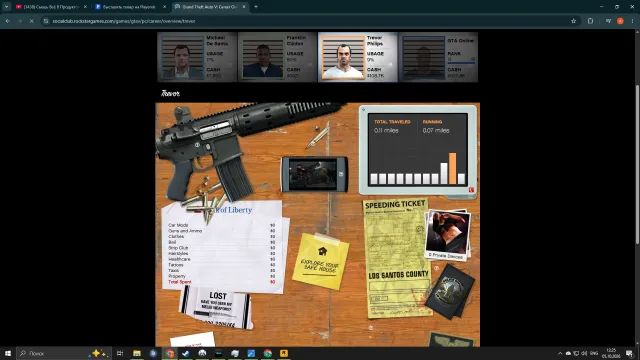Open Steam from the taskbar

(186, 353)
